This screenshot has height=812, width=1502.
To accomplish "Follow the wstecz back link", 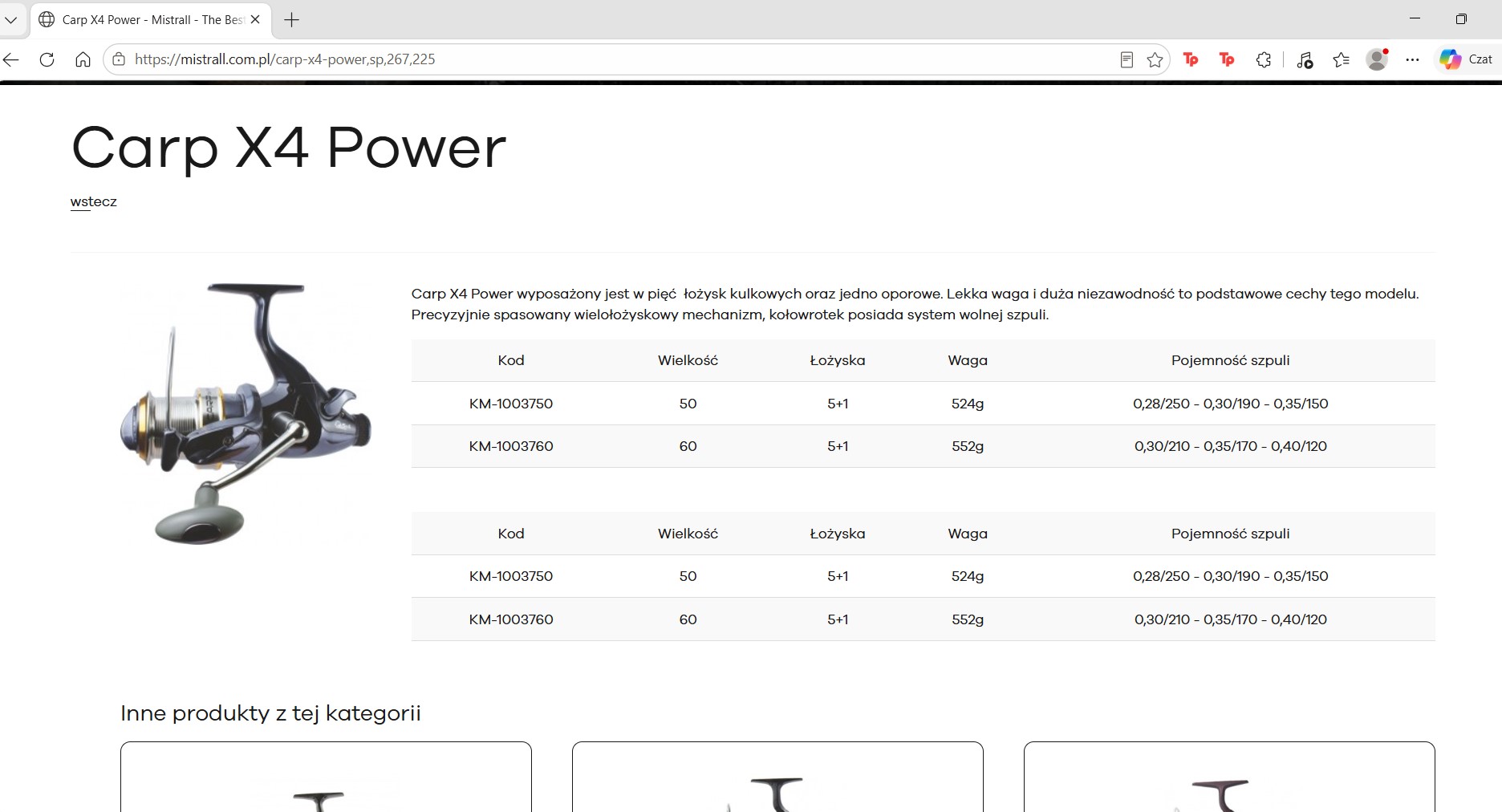I will point(94,201).
